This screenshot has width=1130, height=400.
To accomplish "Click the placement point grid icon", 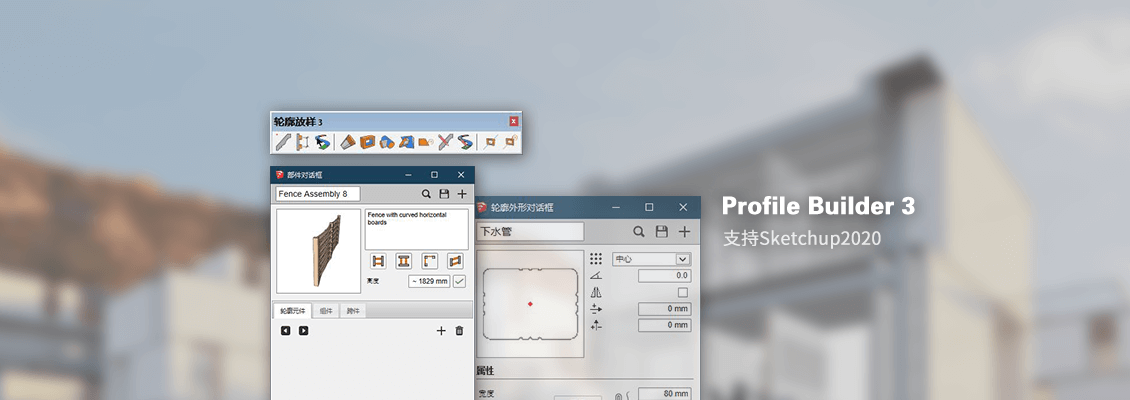I will 596,259.
